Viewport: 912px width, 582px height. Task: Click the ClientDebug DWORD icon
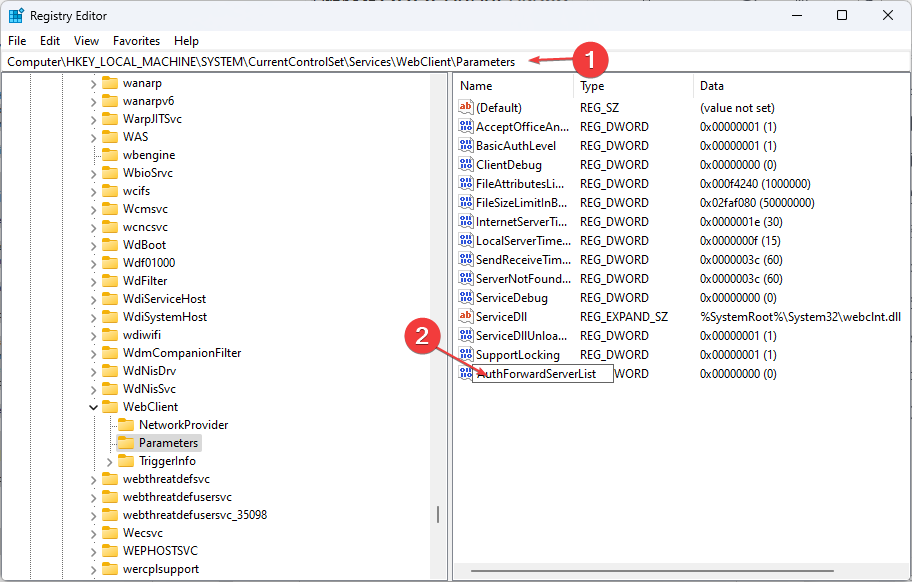coord(465,165)
